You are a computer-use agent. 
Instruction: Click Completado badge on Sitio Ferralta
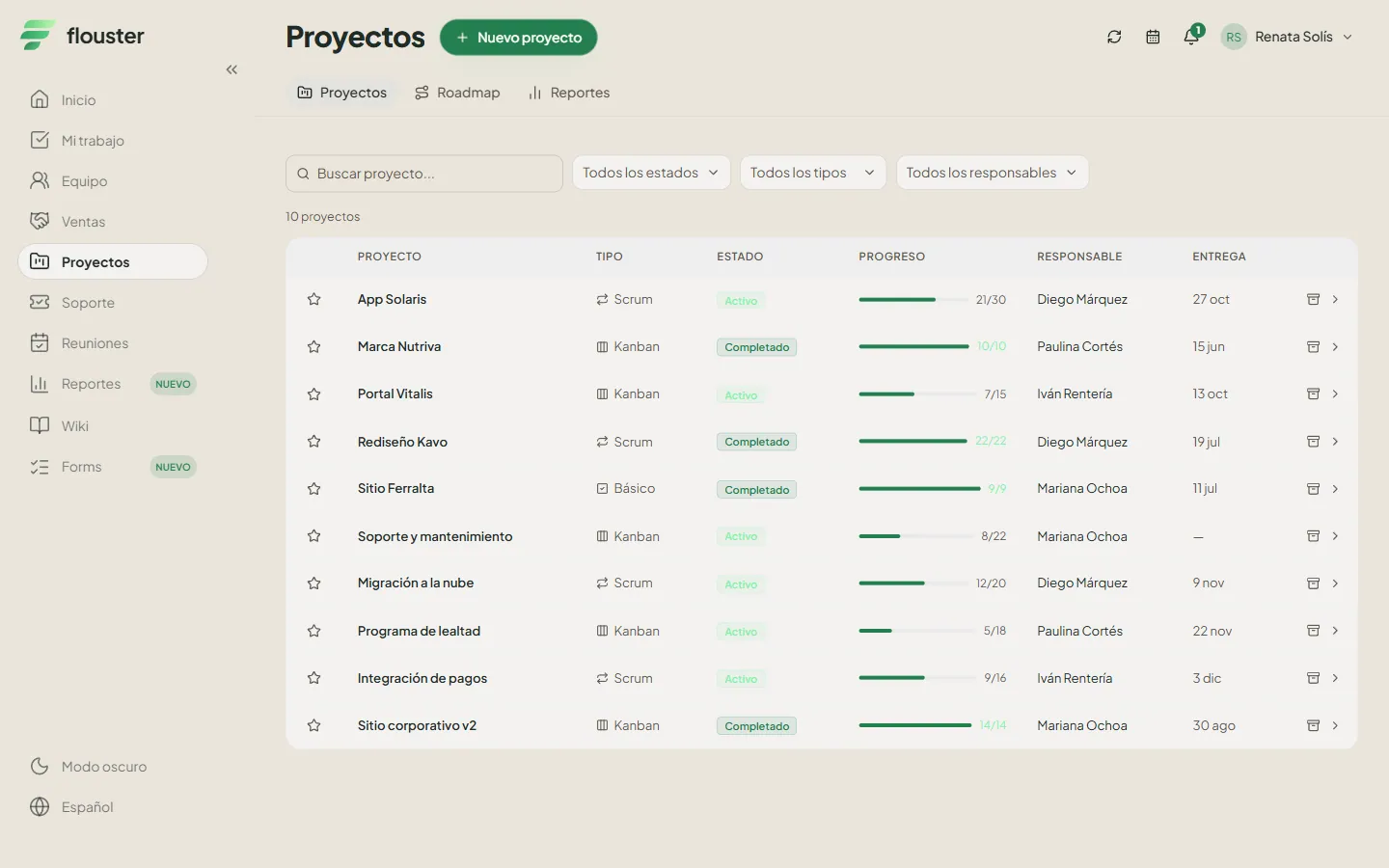[x=756, y=490]
